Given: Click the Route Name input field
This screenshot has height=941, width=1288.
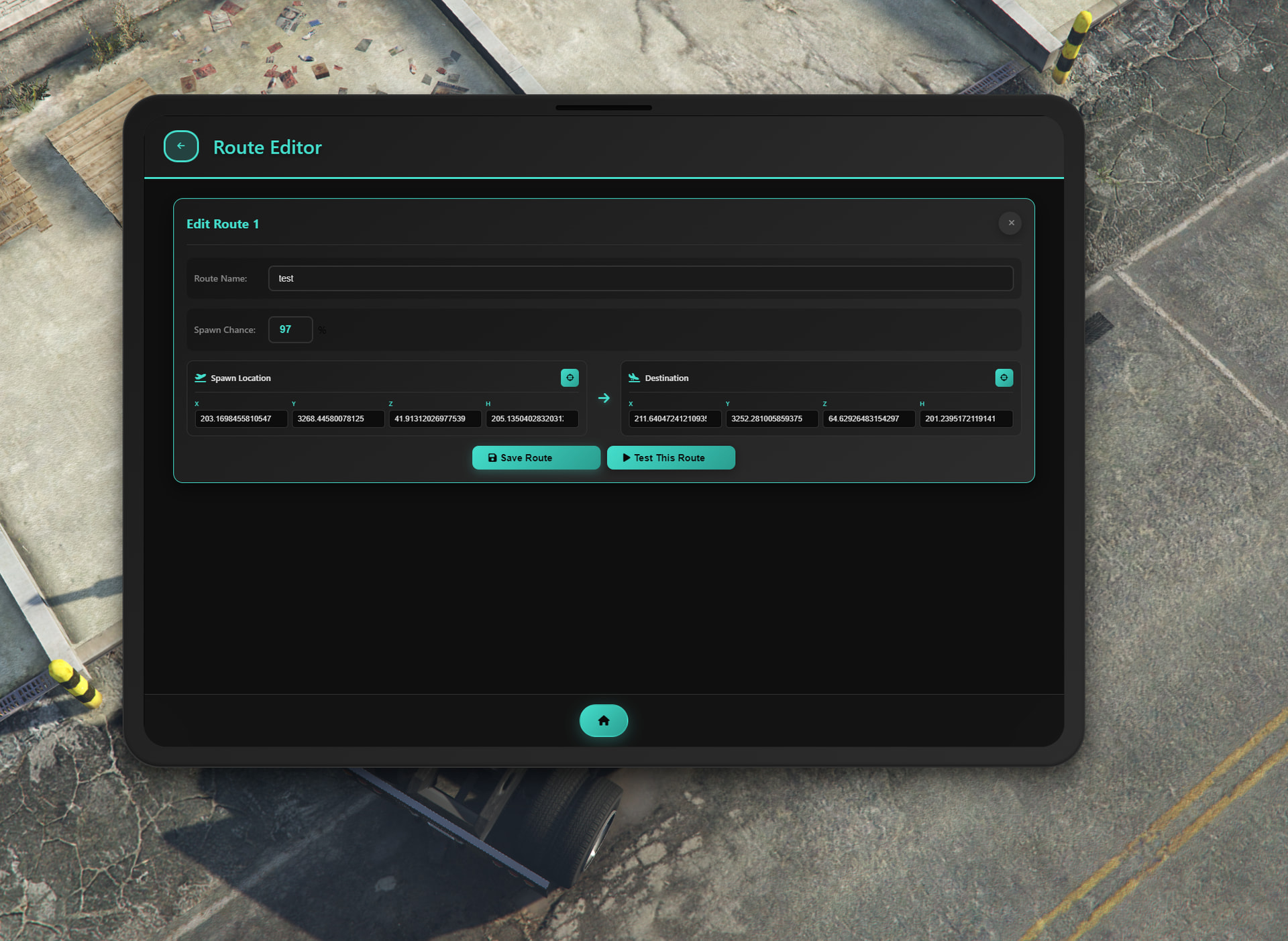Looking at the screenshot, I should (641, 278).
